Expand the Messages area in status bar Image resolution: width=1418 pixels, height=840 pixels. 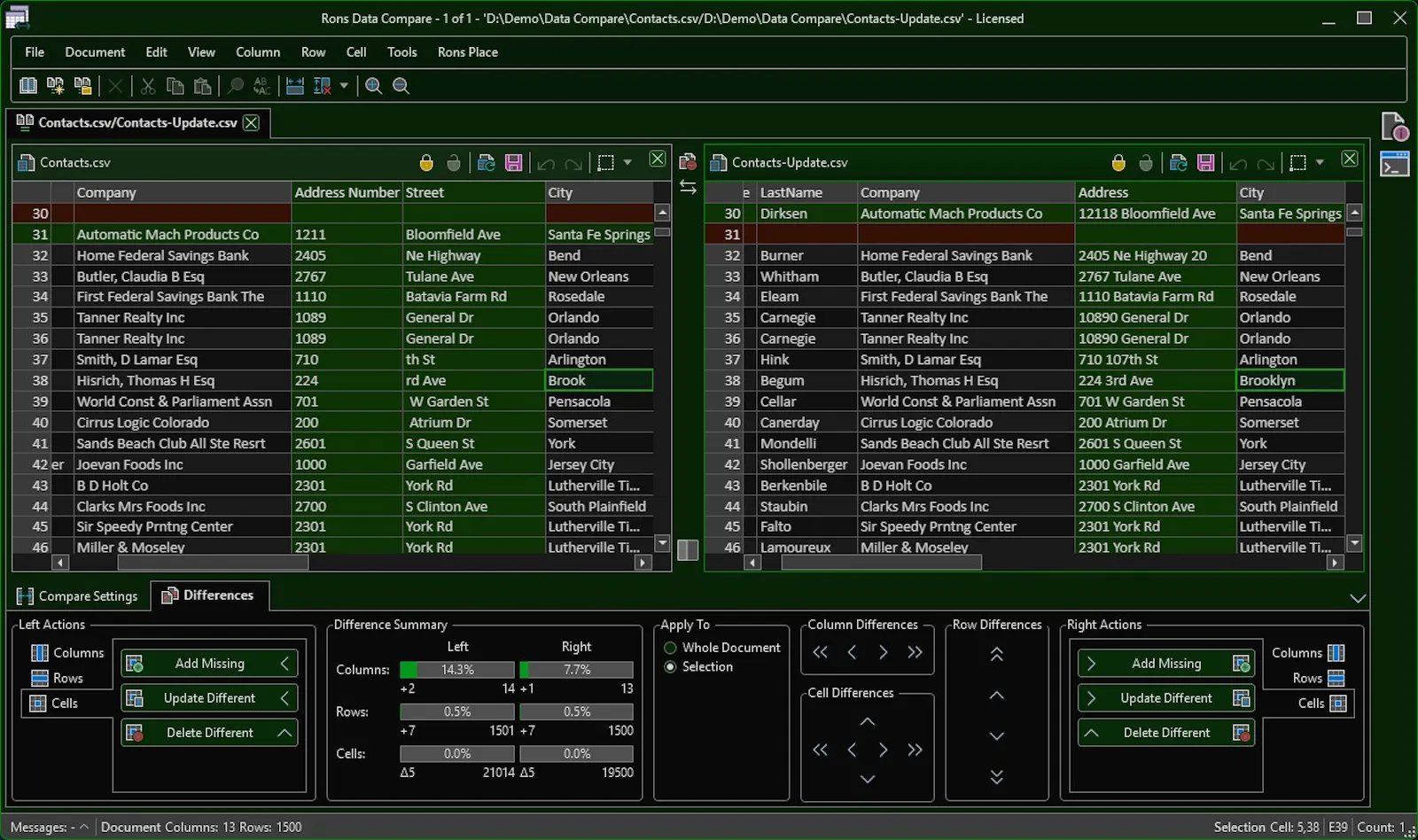click(x=84, y=827)
